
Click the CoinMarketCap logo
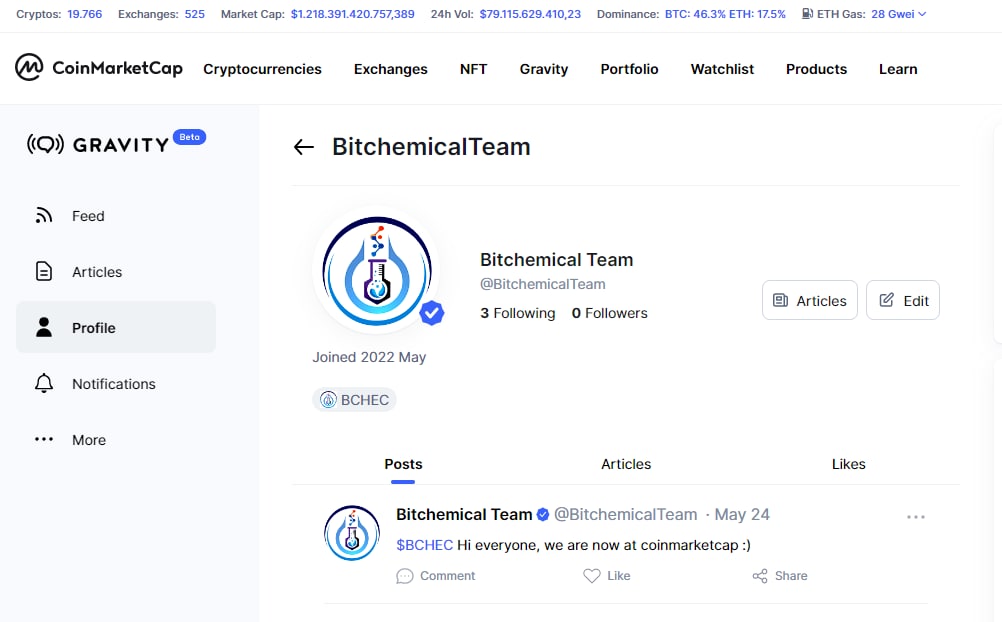coord(99,68)
